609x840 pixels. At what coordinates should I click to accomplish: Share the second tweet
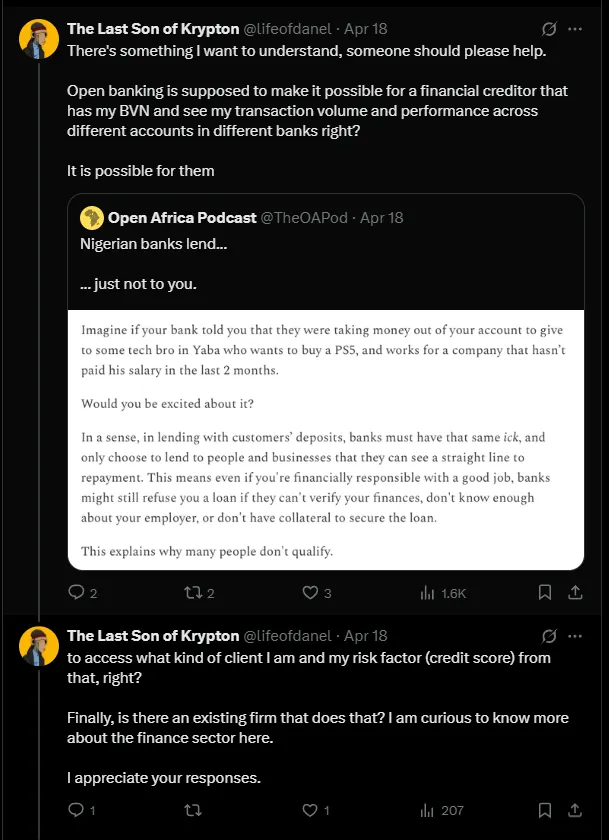click(575, 810)
